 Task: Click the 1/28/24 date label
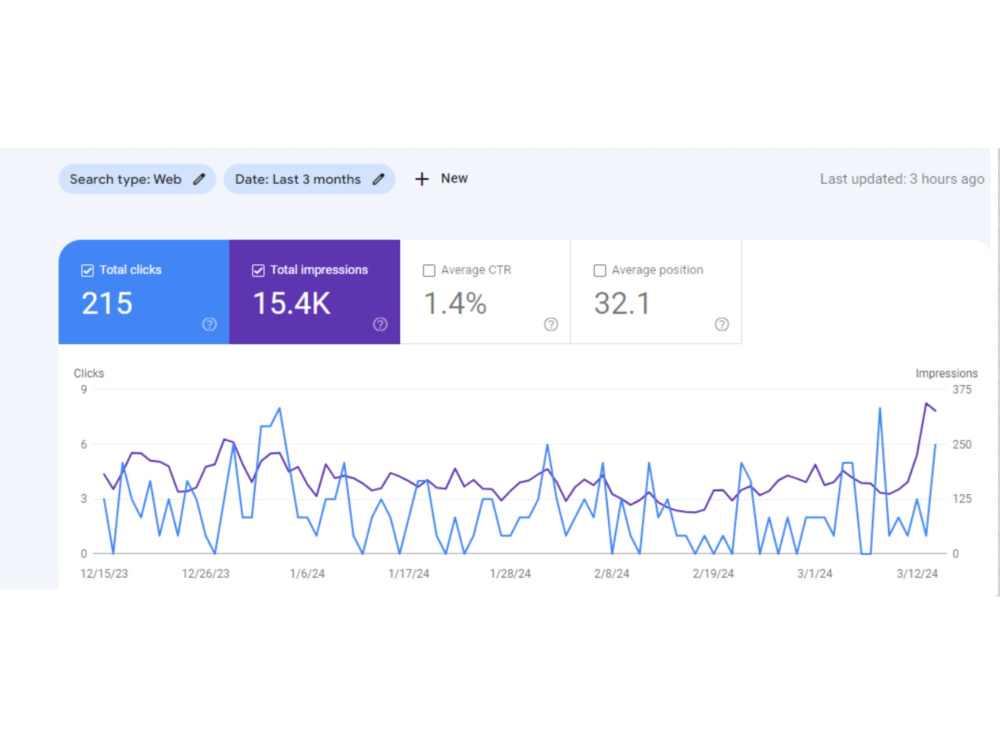(x=510, y=573)
